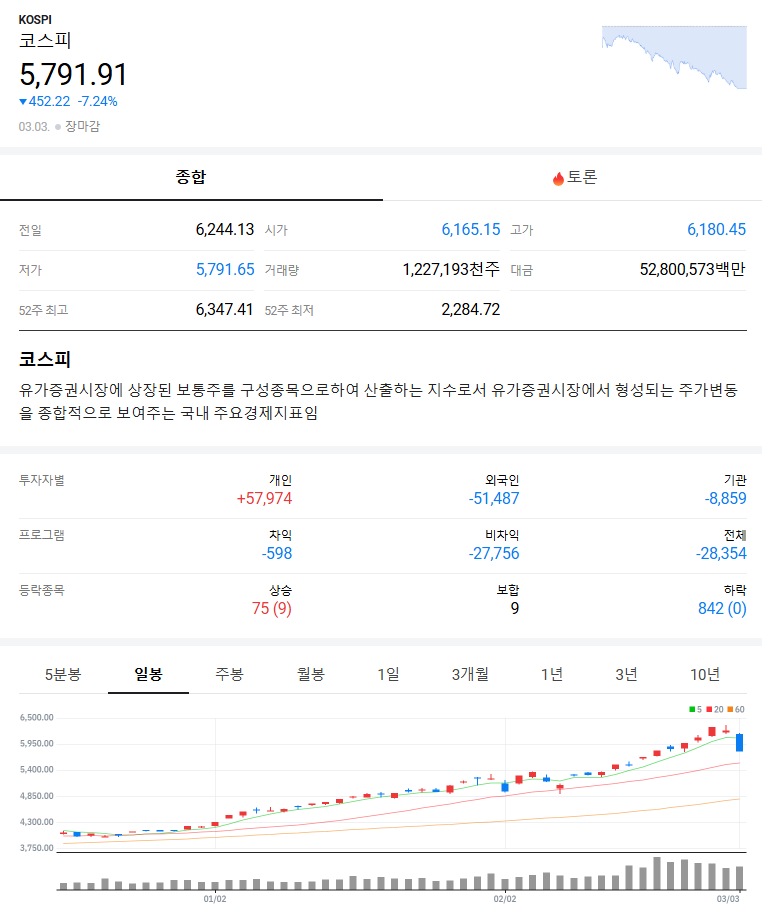The width and height of the screenshot is (762, 916).
Task: Click the 02/02 date axis label
Action: coord(505,899)
